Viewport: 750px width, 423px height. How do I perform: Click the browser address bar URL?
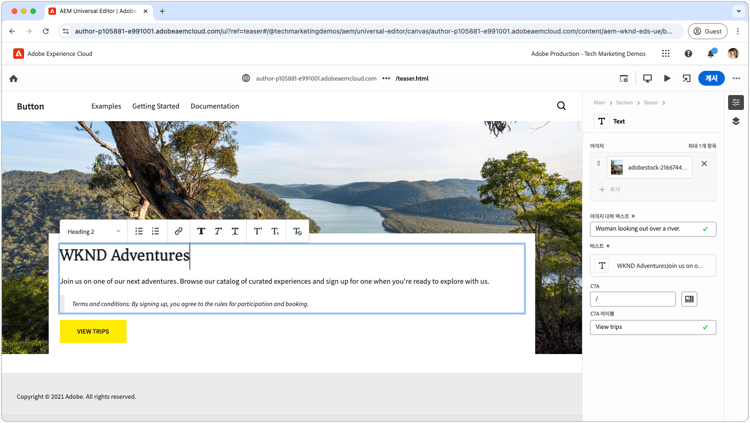[373, 31]
